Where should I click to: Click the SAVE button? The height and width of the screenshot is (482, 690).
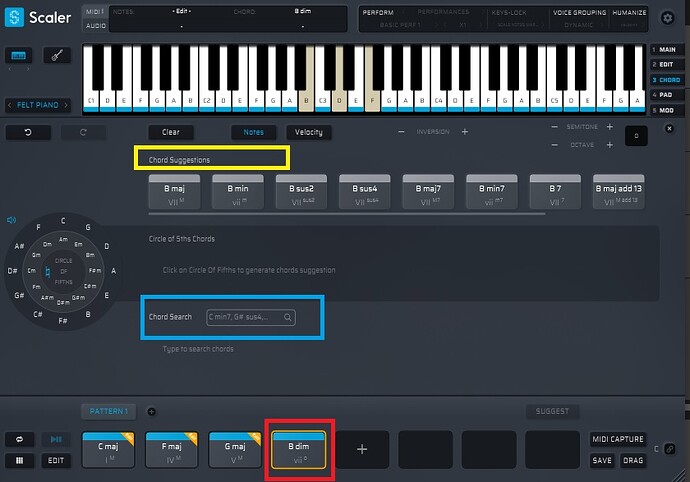pos(602,460)
